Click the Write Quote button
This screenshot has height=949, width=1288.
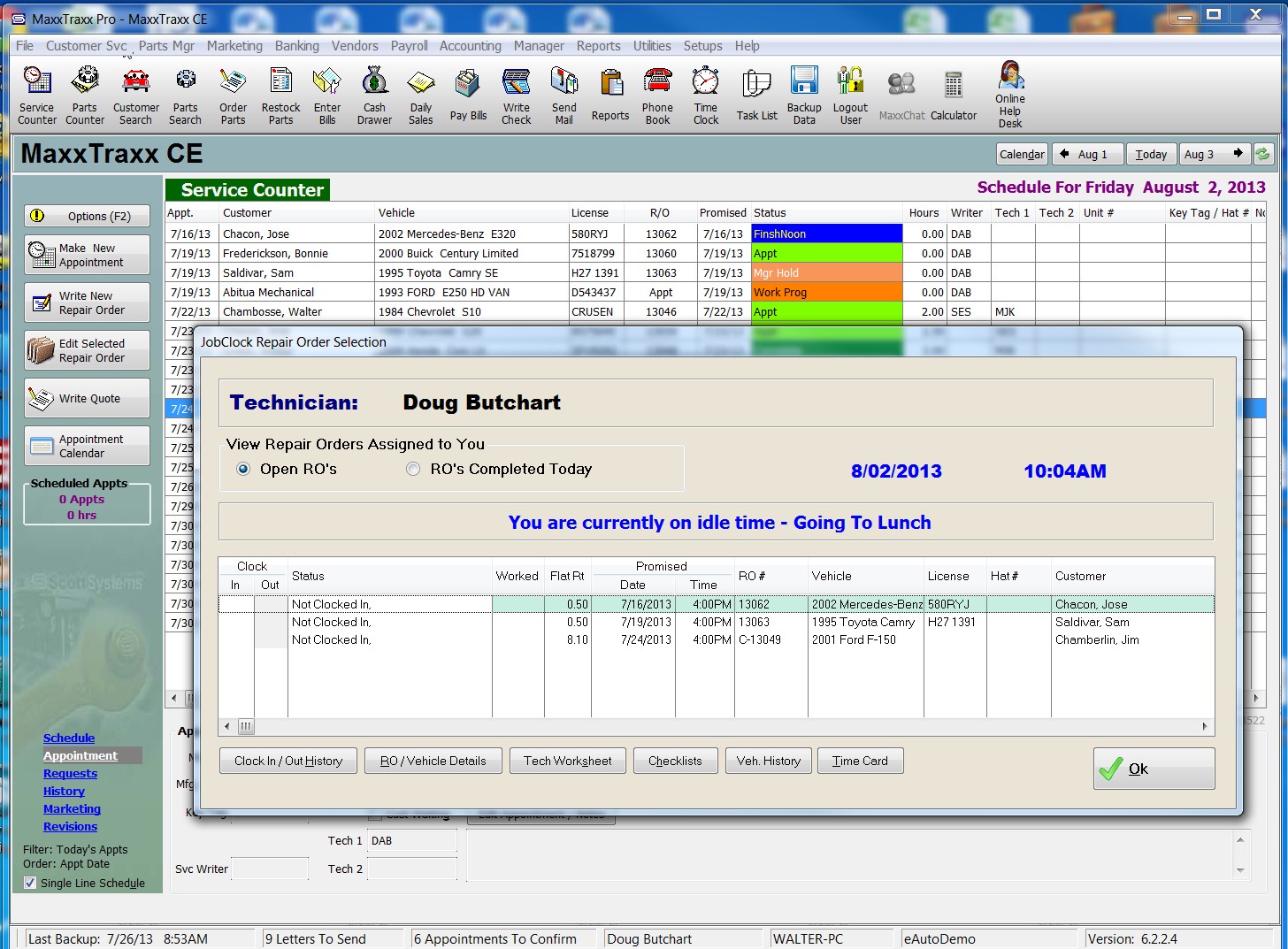pos(87,398)
